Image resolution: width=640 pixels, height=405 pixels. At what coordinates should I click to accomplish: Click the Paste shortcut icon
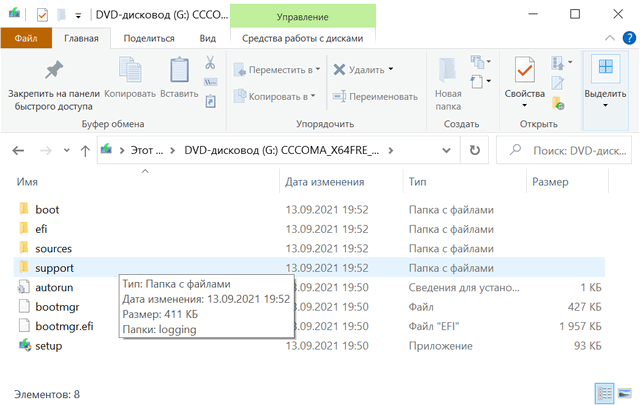pyautogui.click(x=210, y=101)
